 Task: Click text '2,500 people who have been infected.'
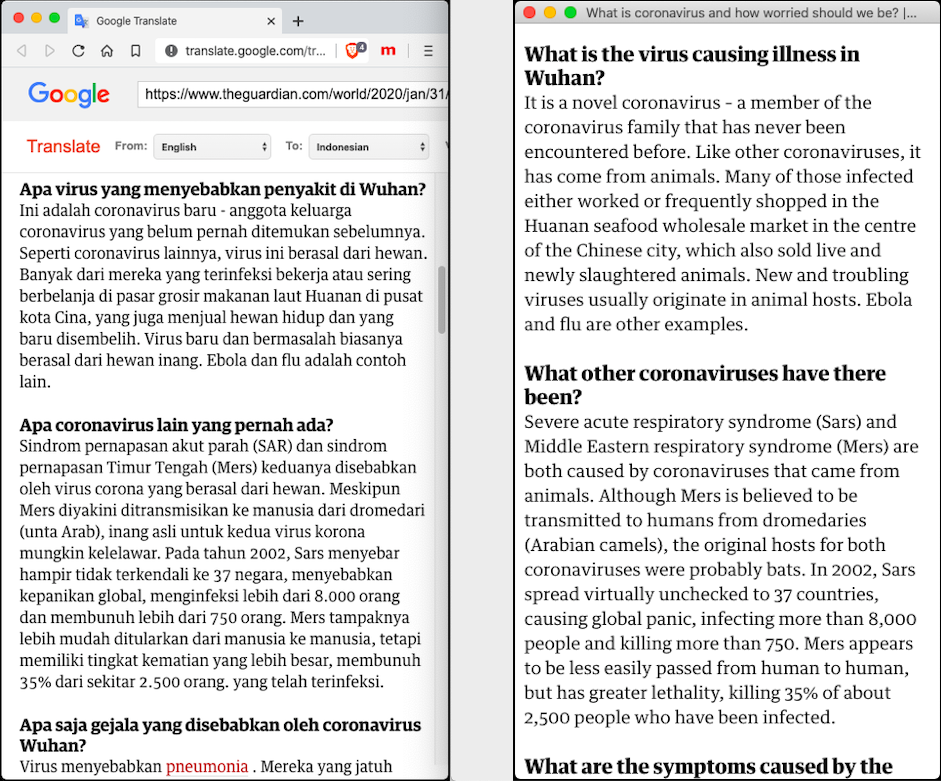tap(679, 717)
